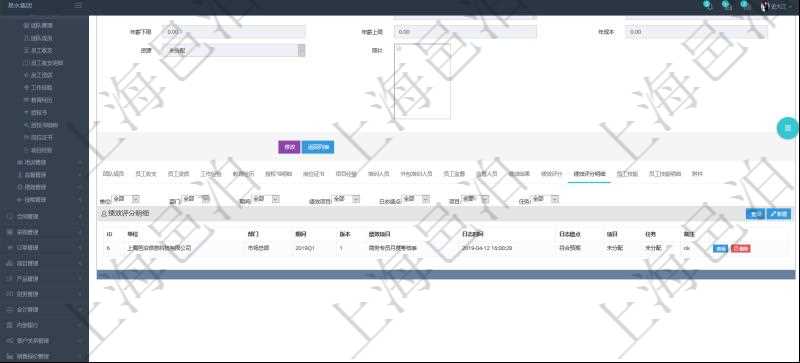Open the 绩效项目 filter dropdown
Viewport: 800px width, 363px height.
pyautogui.click(x=346, y=199)
